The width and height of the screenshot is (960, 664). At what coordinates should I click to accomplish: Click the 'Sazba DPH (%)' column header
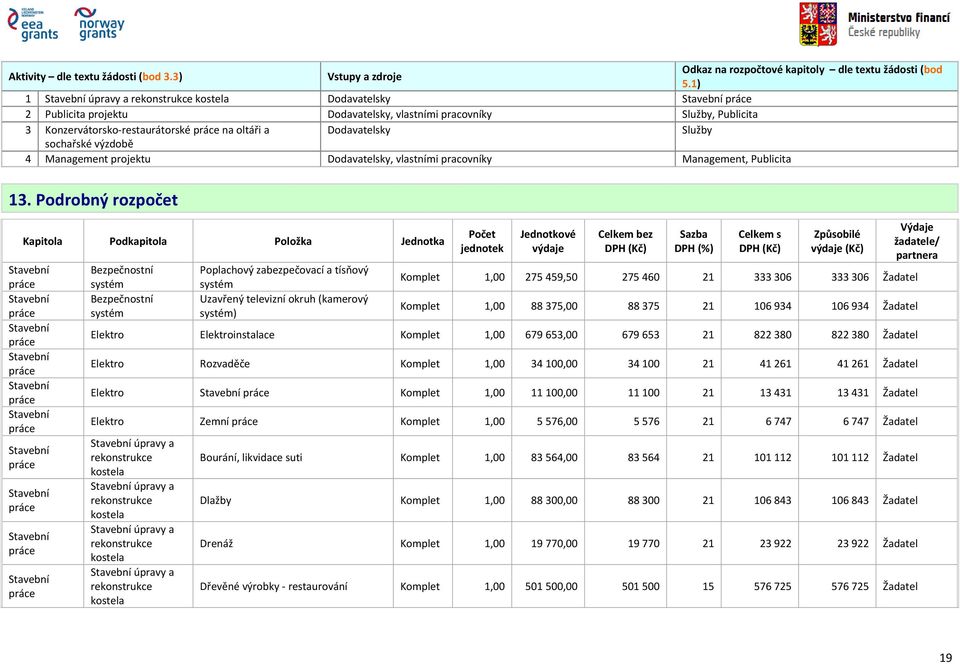[693, 241]
